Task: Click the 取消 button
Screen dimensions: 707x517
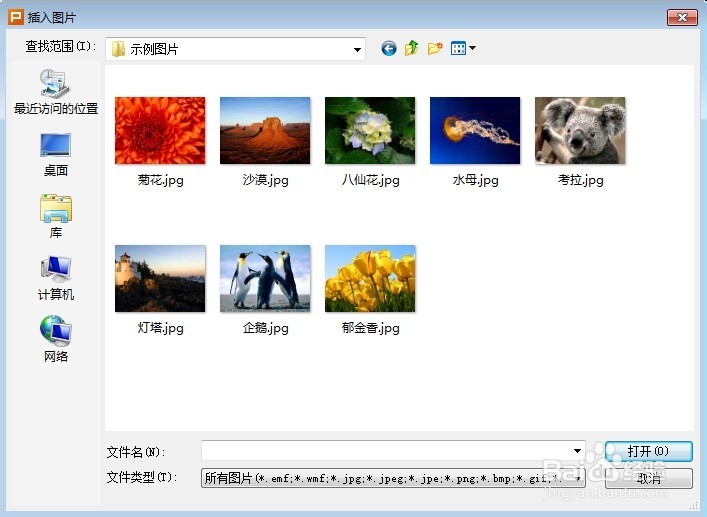Action: click(x=648, y=478)
